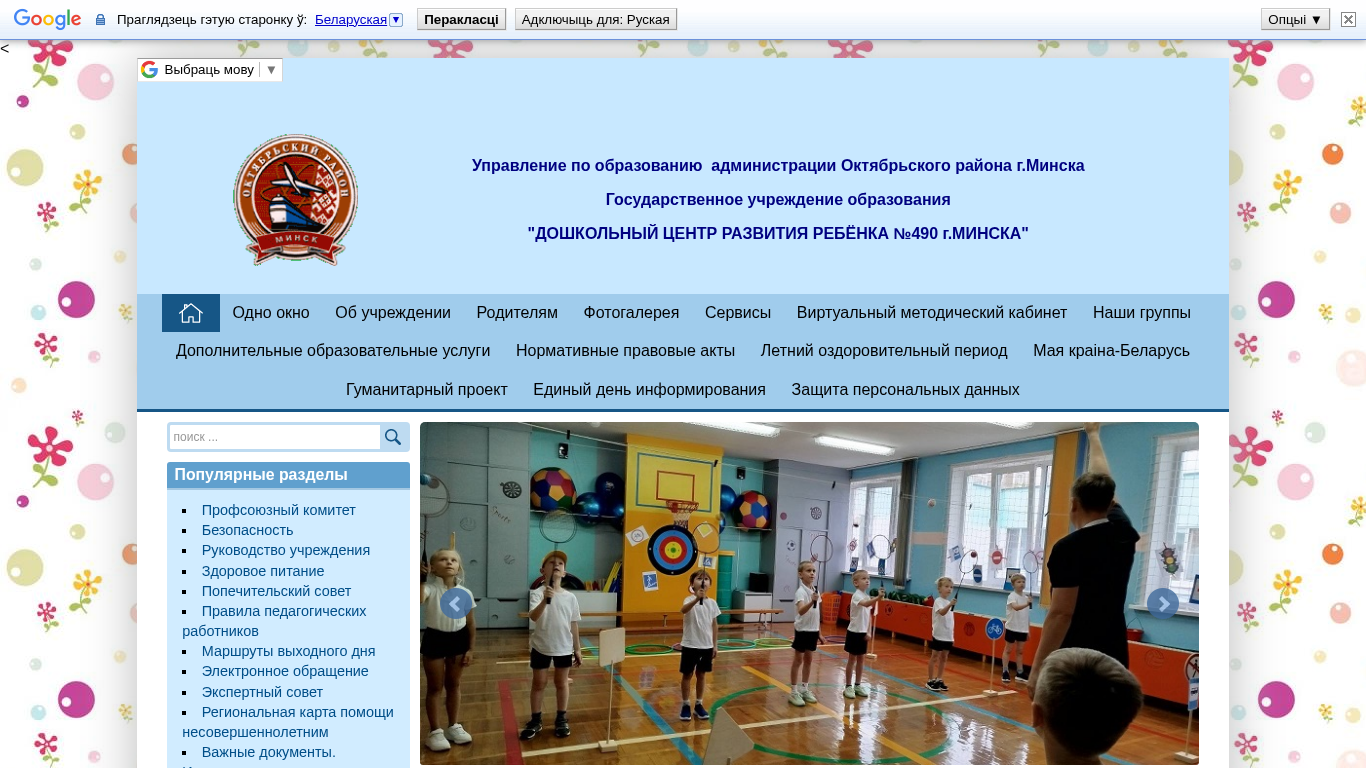Open the Сервисы menu
The image size is (1366, 768).
(x=738, y=313)
